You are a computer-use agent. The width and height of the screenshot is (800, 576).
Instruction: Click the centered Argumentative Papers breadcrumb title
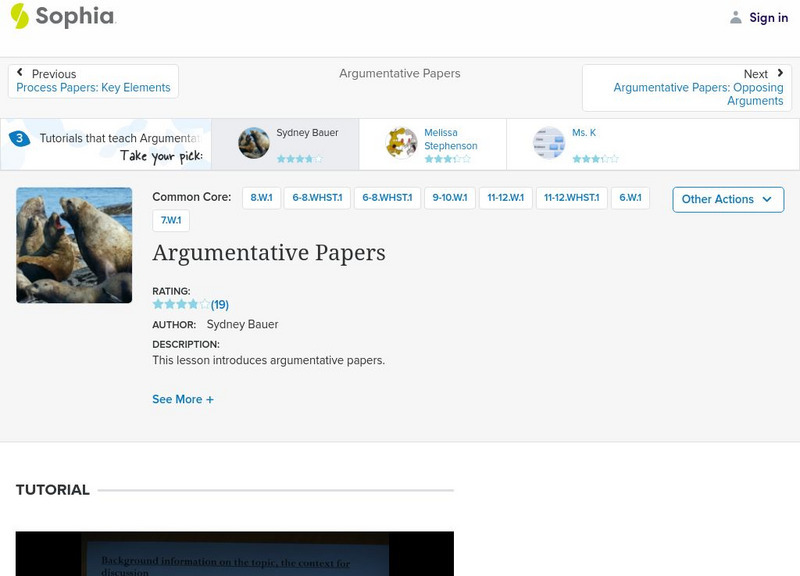pos(399,73)
